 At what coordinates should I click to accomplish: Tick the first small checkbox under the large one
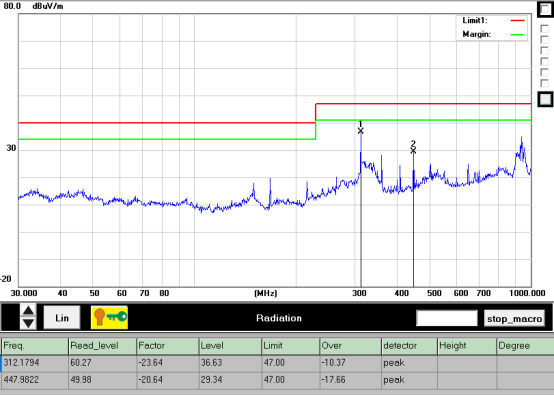[x=544, y=29]
